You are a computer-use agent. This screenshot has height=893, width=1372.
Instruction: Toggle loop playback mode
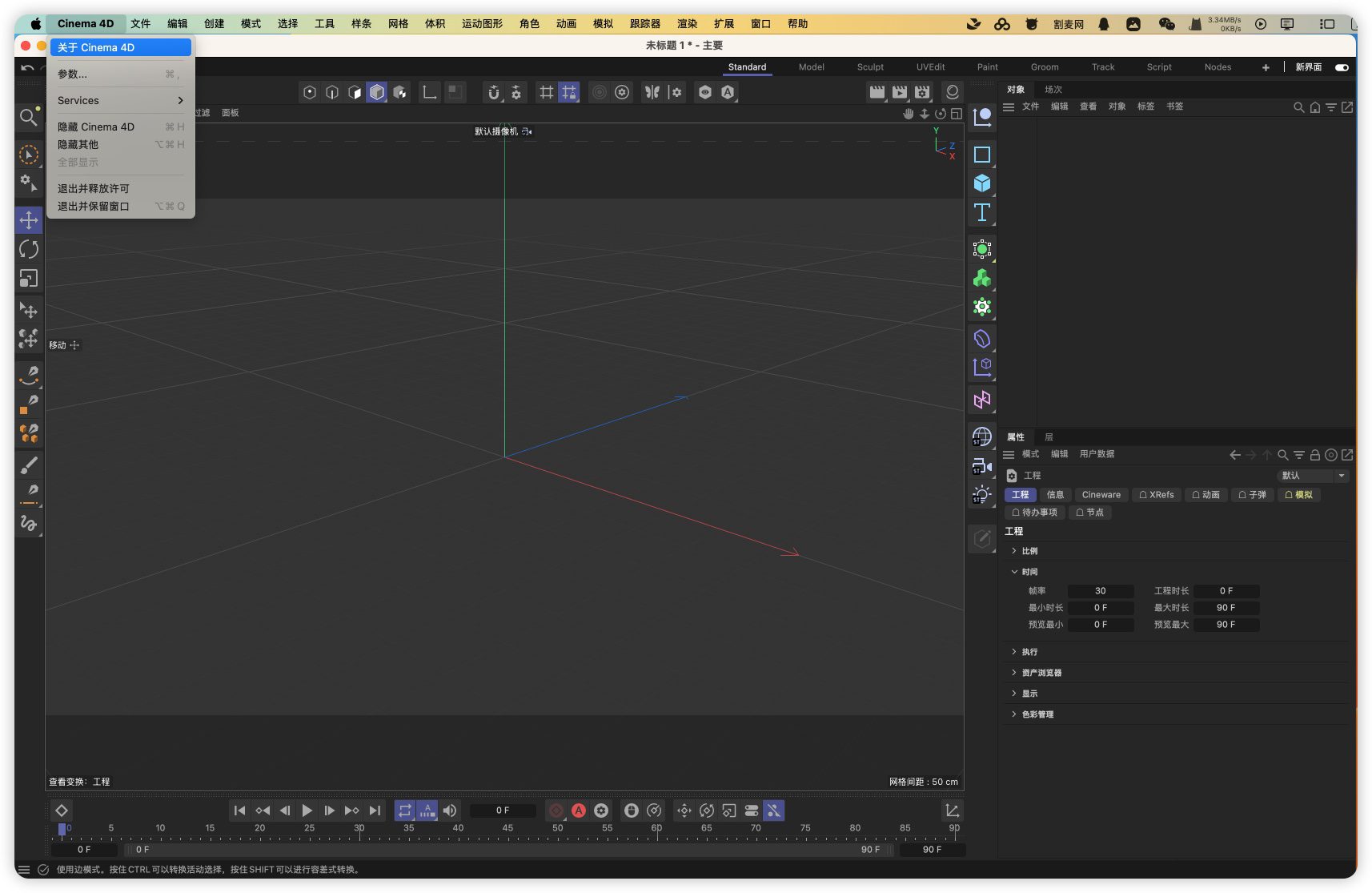click(405, 811)
